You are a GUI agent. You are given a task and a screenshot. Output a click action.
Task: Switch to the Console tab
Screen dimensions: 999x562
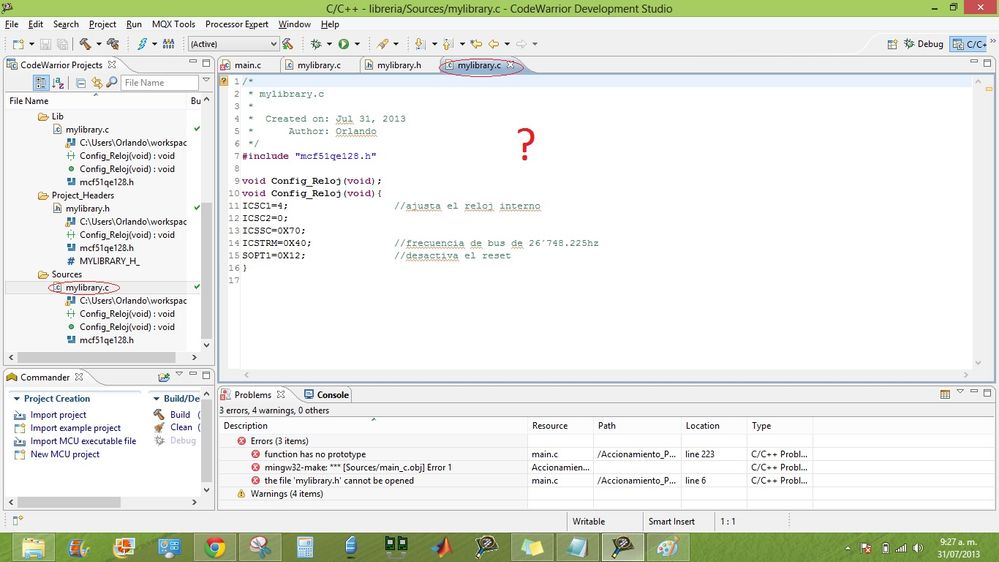click(x=326, y=394)
